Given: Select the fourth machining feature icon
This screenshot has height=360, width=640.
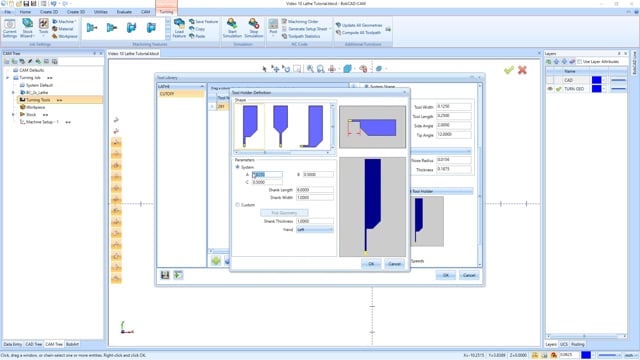Looking at the screenshot, I should coord(151,27).
